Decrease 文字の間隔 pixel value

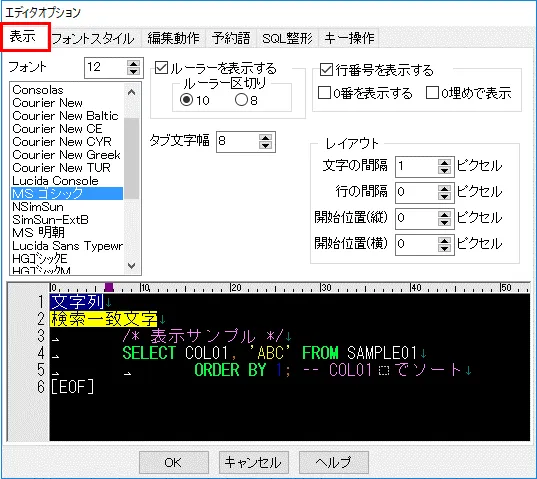tap(444, 171)
